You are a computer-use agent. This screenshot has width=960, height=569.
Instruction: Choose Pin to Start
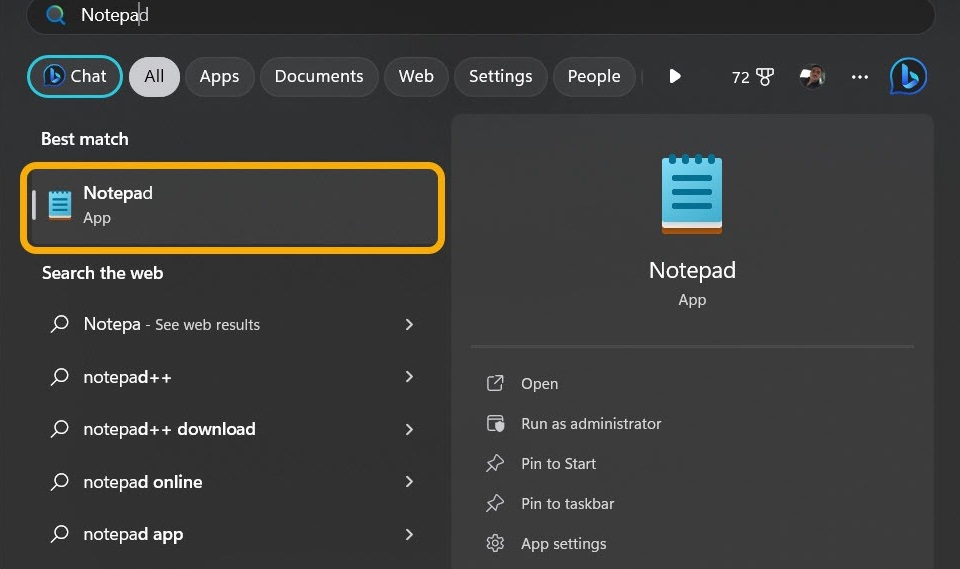pos(558,464)
